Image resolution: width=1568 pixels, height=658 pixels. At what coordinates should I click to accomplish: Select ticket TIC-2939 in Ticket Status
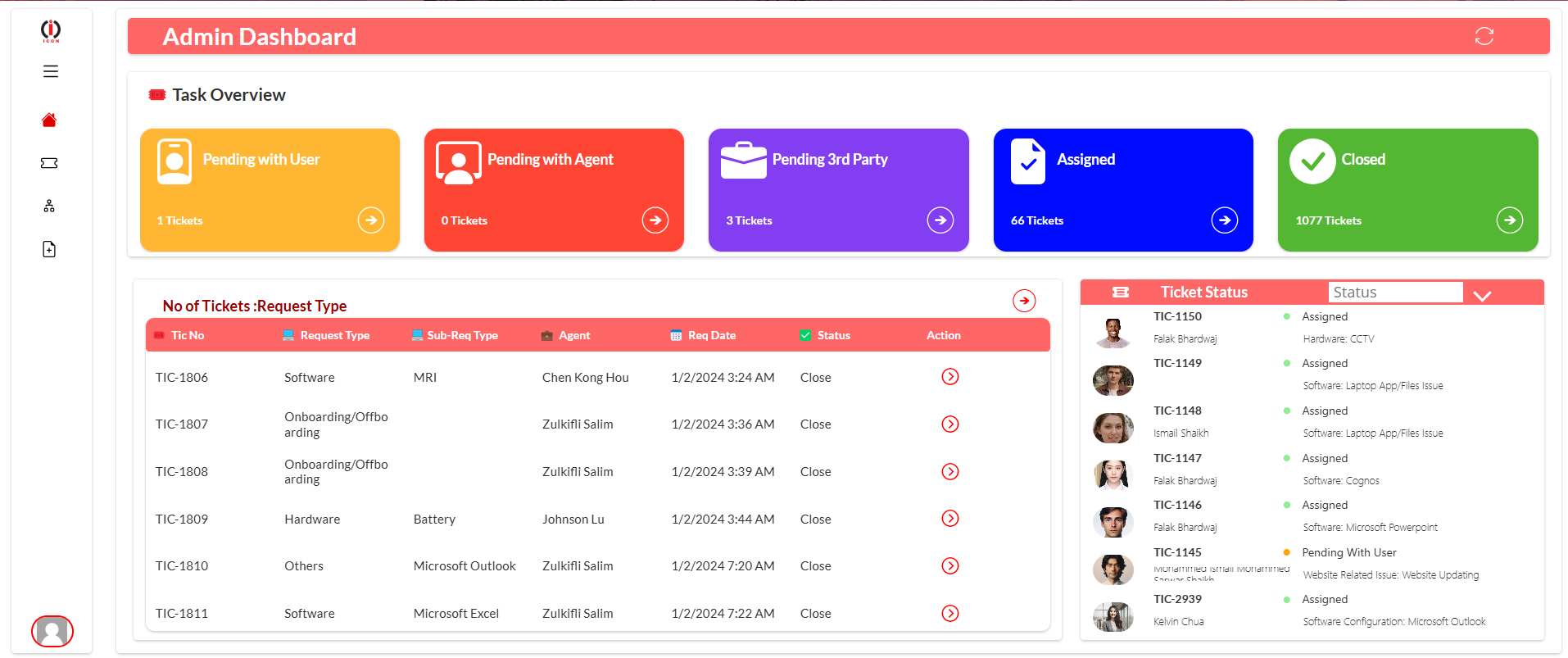point(1177,599)
